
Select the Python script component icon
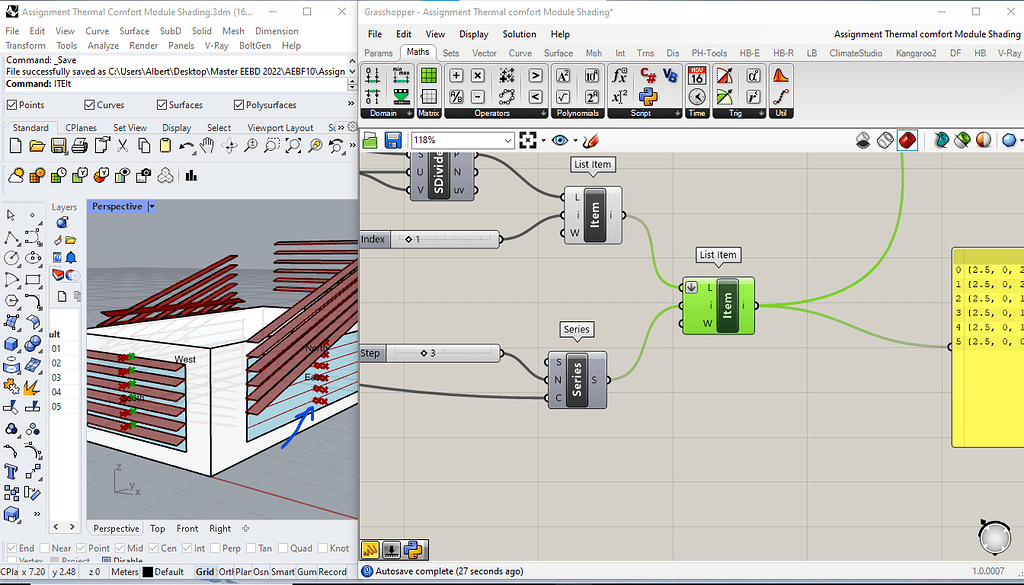click(x=648, y=97)
